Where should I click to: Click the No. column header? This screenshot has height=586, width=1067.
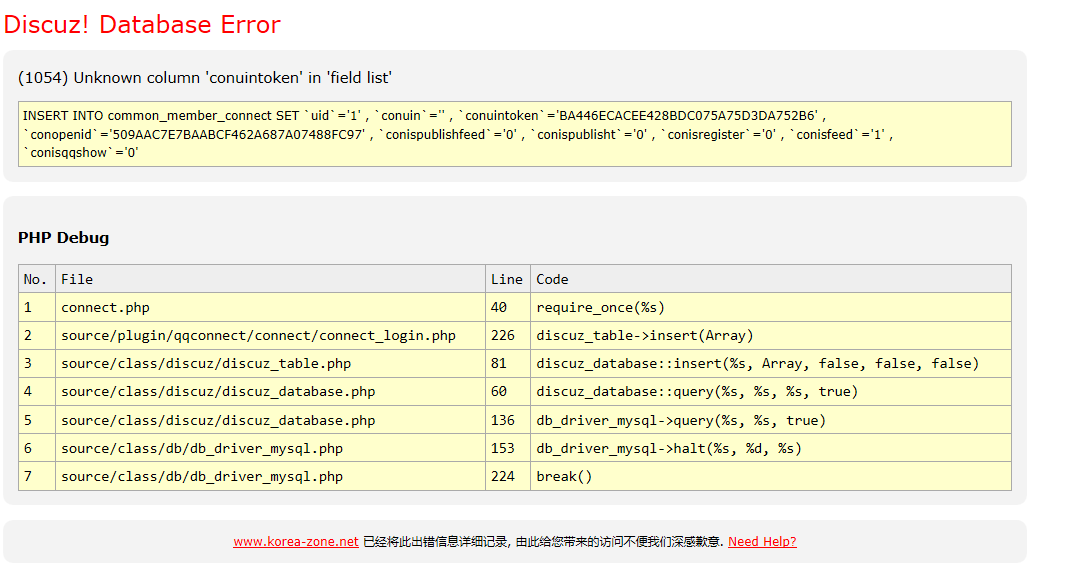[35, 279]
